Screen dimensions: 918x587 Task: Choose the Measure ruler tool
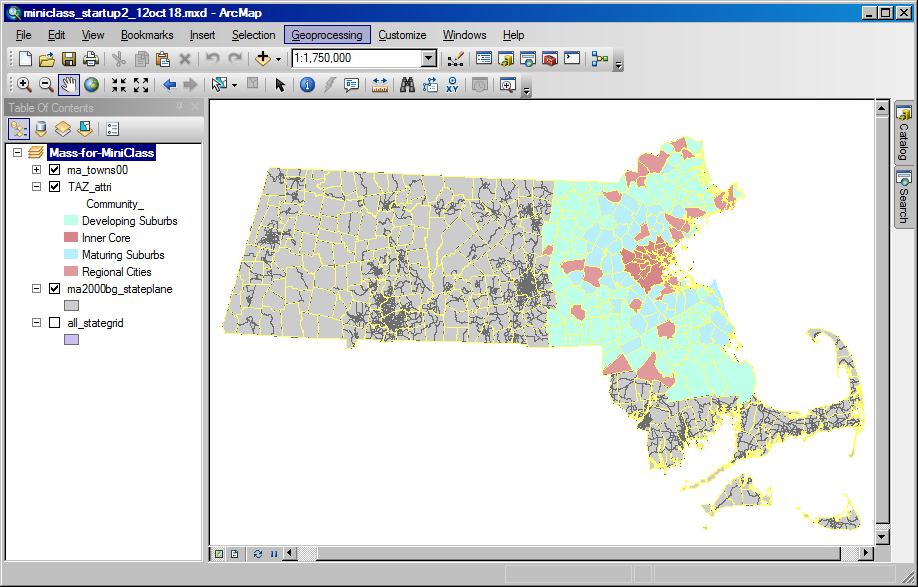tap(379, 85)
